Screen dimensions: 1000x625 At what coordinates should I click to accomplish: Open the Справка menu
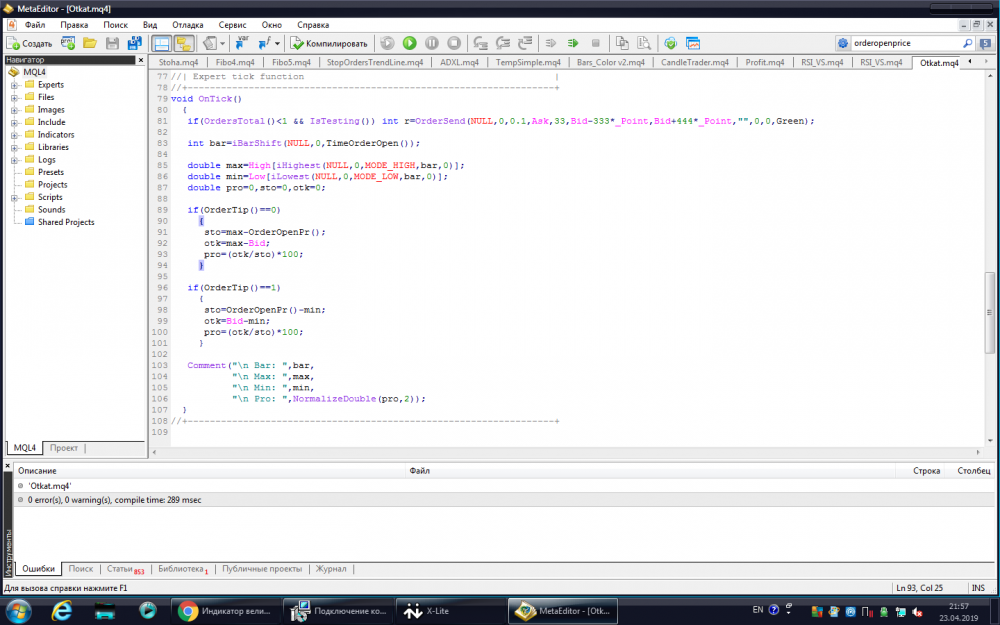pos(313,25)
